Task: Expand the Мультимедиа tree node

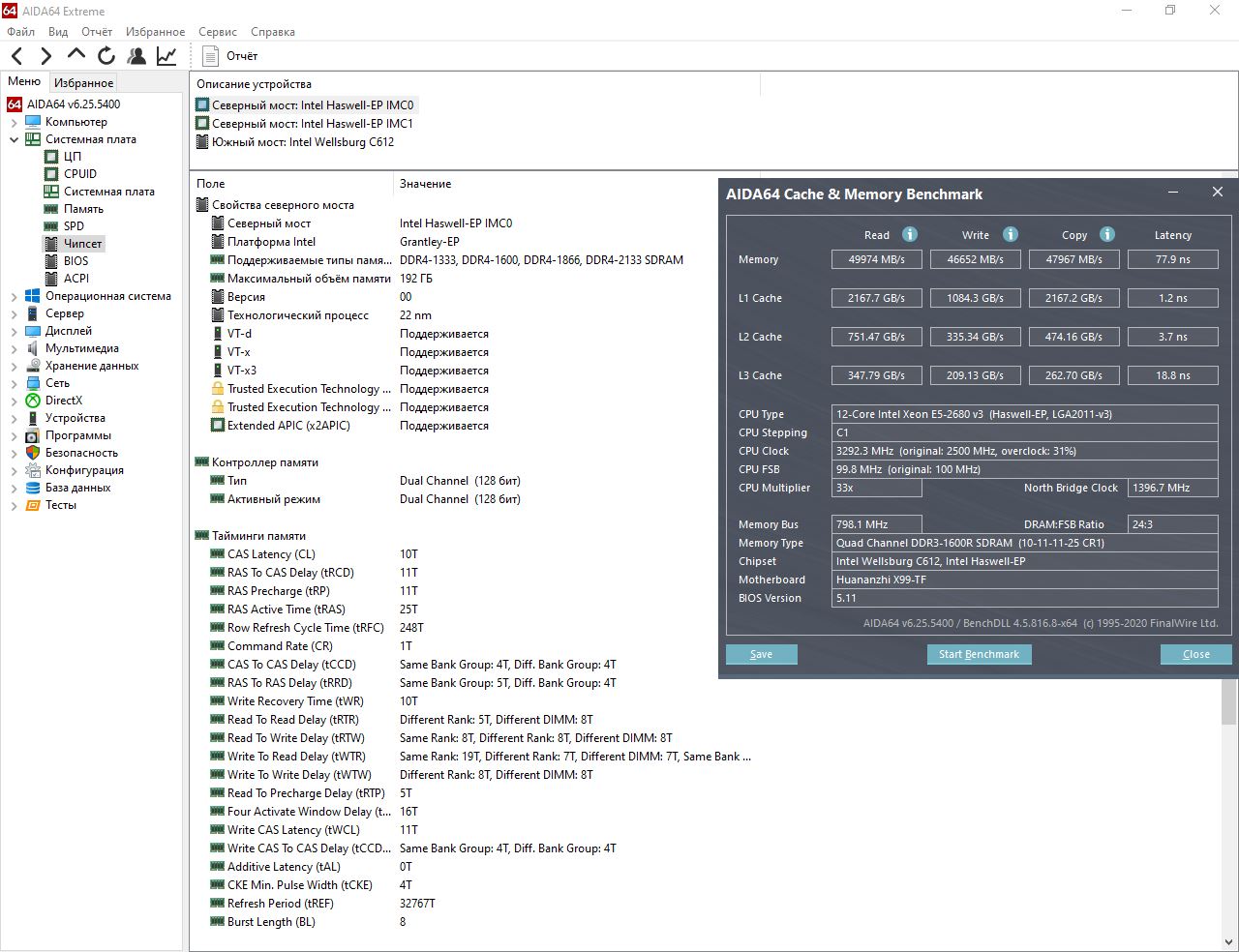Action: [x=14, y=348]
